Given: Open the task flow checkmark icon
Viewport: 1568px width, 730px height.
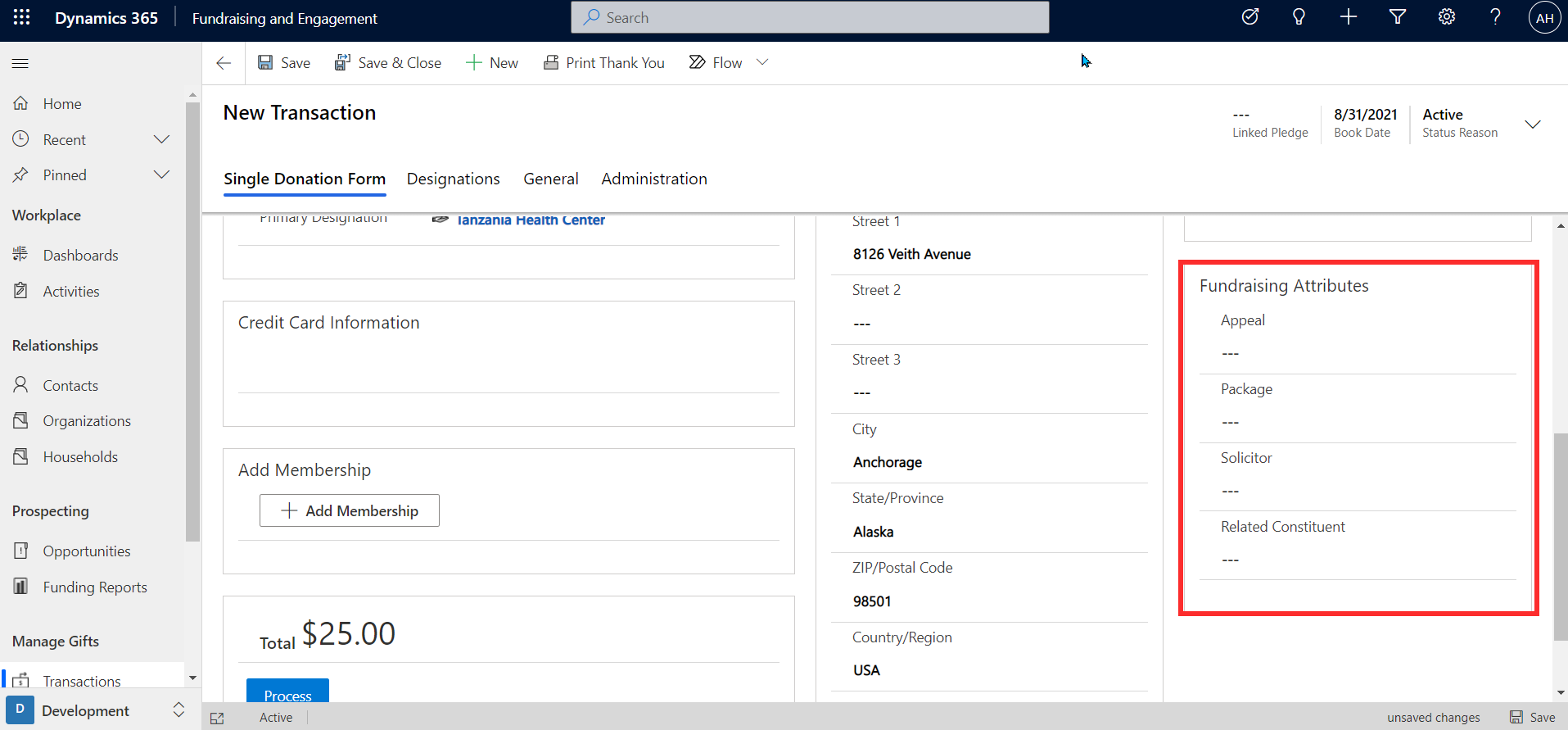Looking at the screenshot, I should coord(1250,17).
